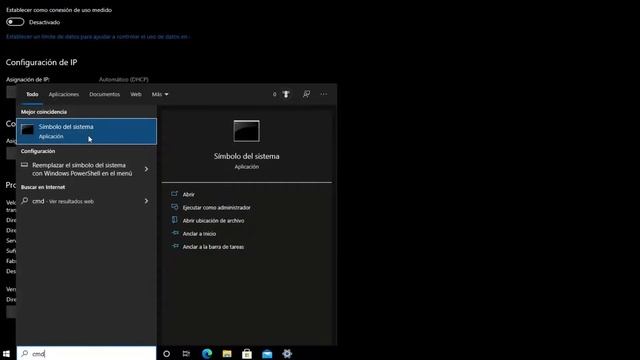This screenshot has width=640, height=360.
Task: Click the taskbar search box with cmd
Action: click(x=86, y=353)
